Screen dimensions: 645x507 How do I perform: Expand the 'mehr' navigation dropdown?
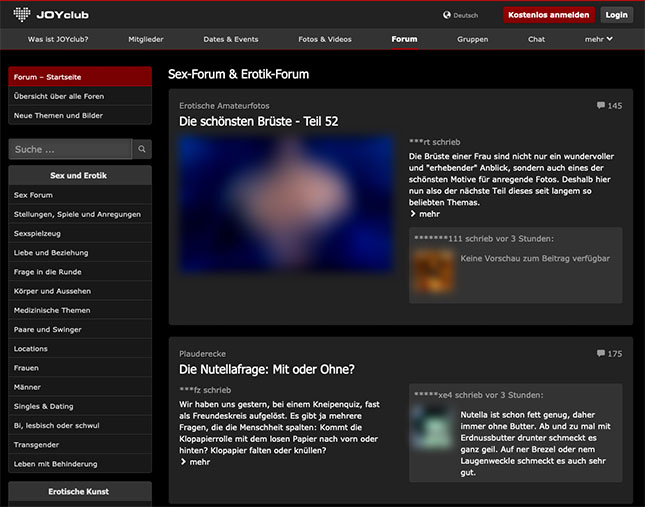pyautogui.click(x=599, y=39)
